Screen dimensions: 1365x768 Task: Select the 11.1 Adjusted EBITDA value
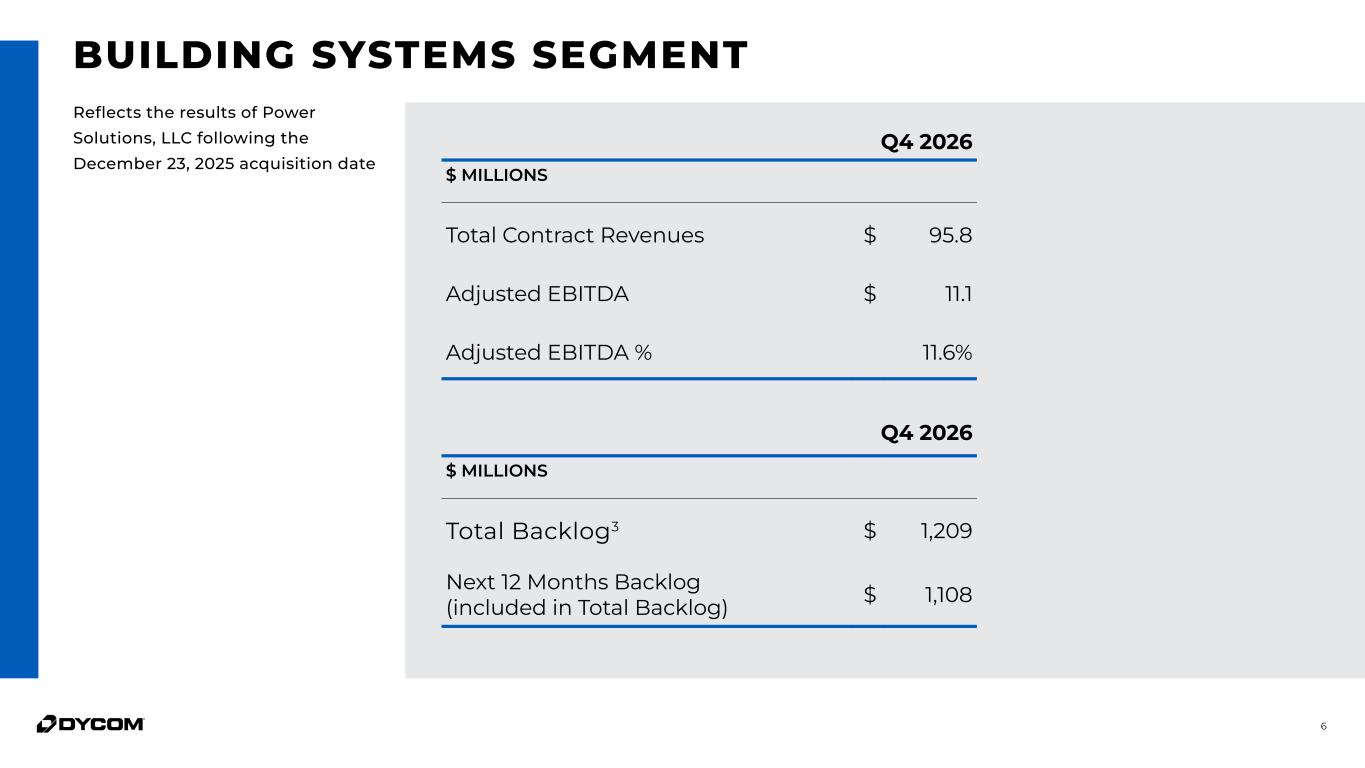pyautogui.click(x=958, y=294)
